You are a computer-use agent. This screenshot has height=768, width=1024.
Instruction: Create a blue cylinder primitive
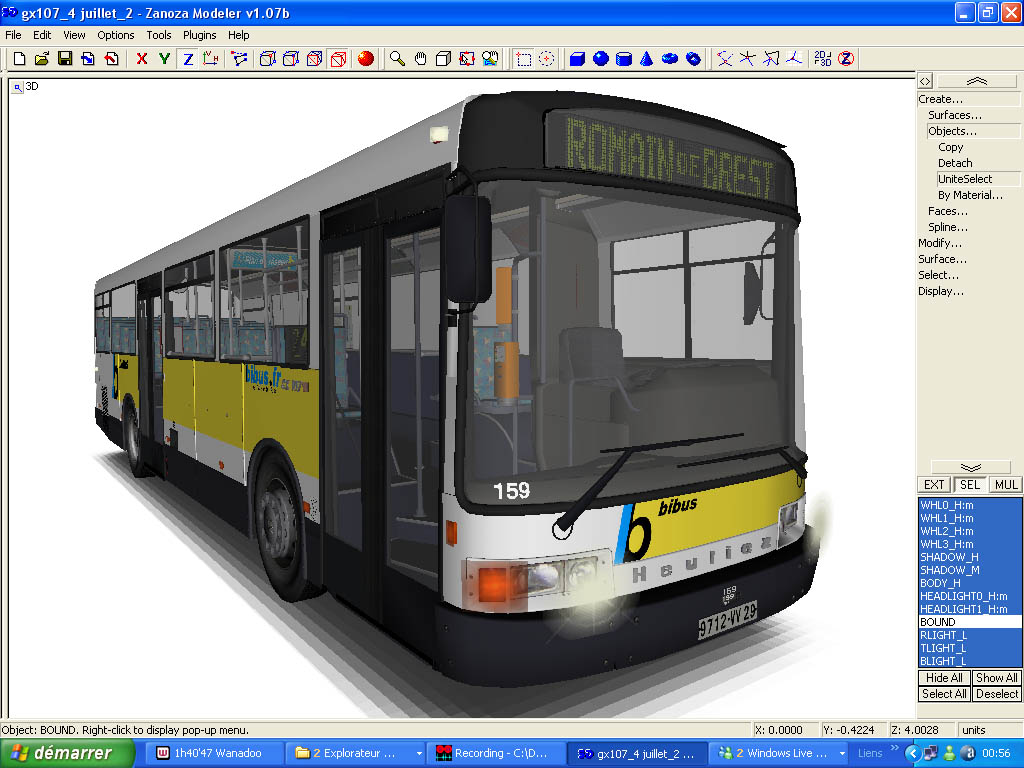[x=624, y=59]
